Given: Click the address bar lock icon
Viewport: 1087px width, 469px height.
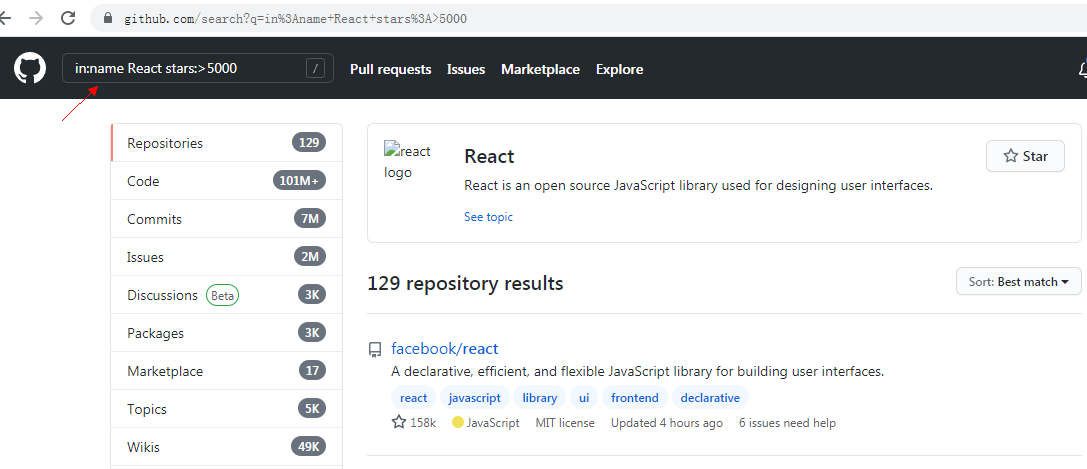Looking at the screenshot, I should (107, 19).
